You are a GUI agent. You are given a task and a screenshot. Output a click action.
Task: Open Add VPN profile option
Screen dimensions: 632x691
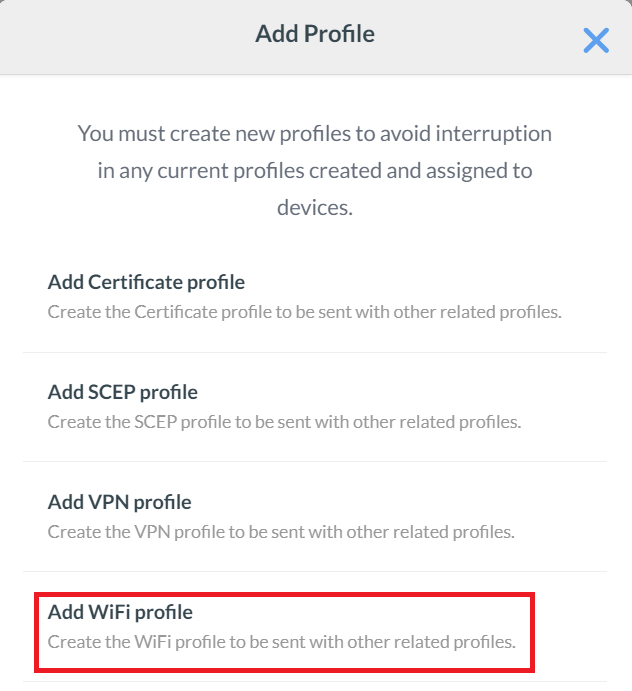119,501
